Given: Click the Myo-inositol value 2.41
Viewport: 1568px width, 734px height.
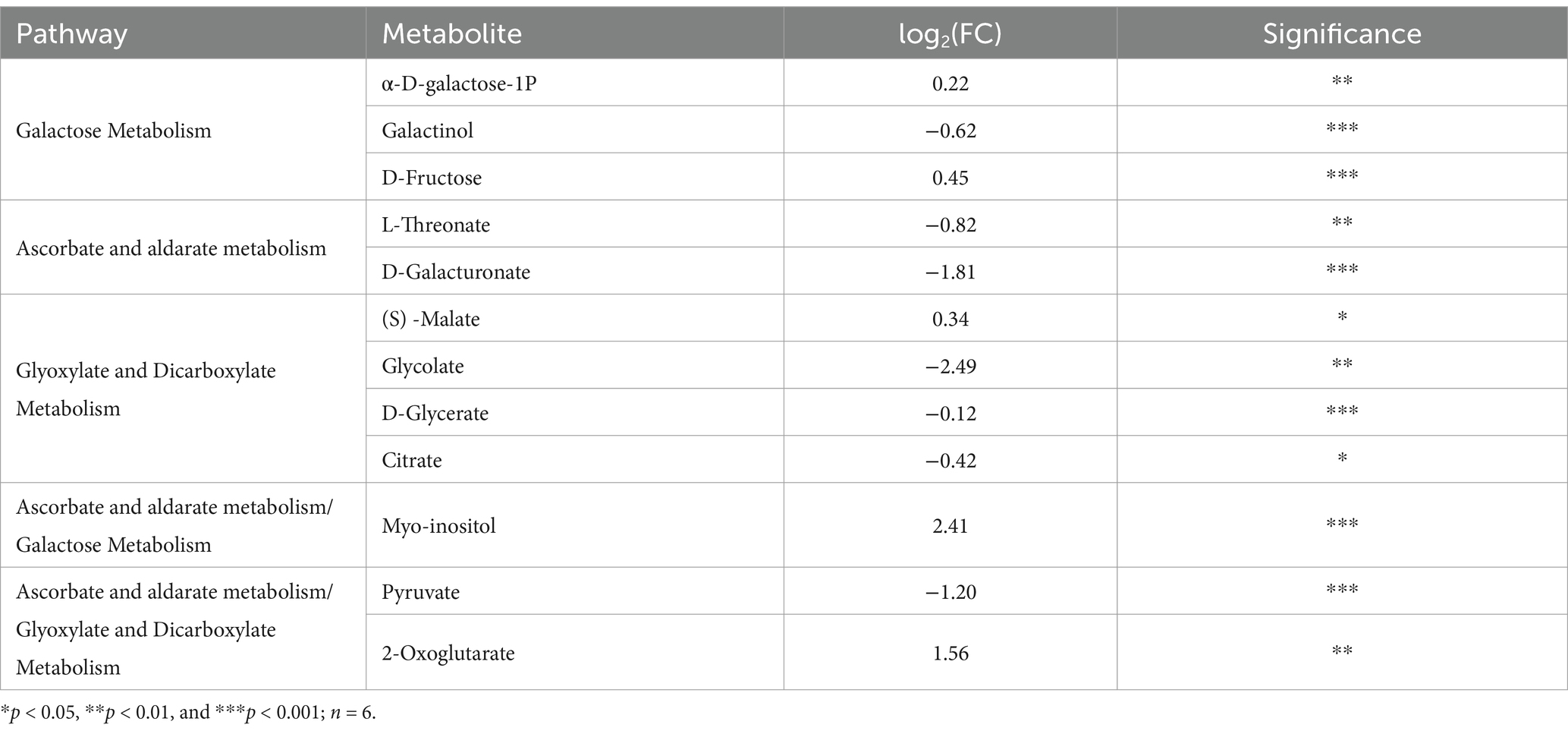Looking at the screenshot, I should point(951,525).
